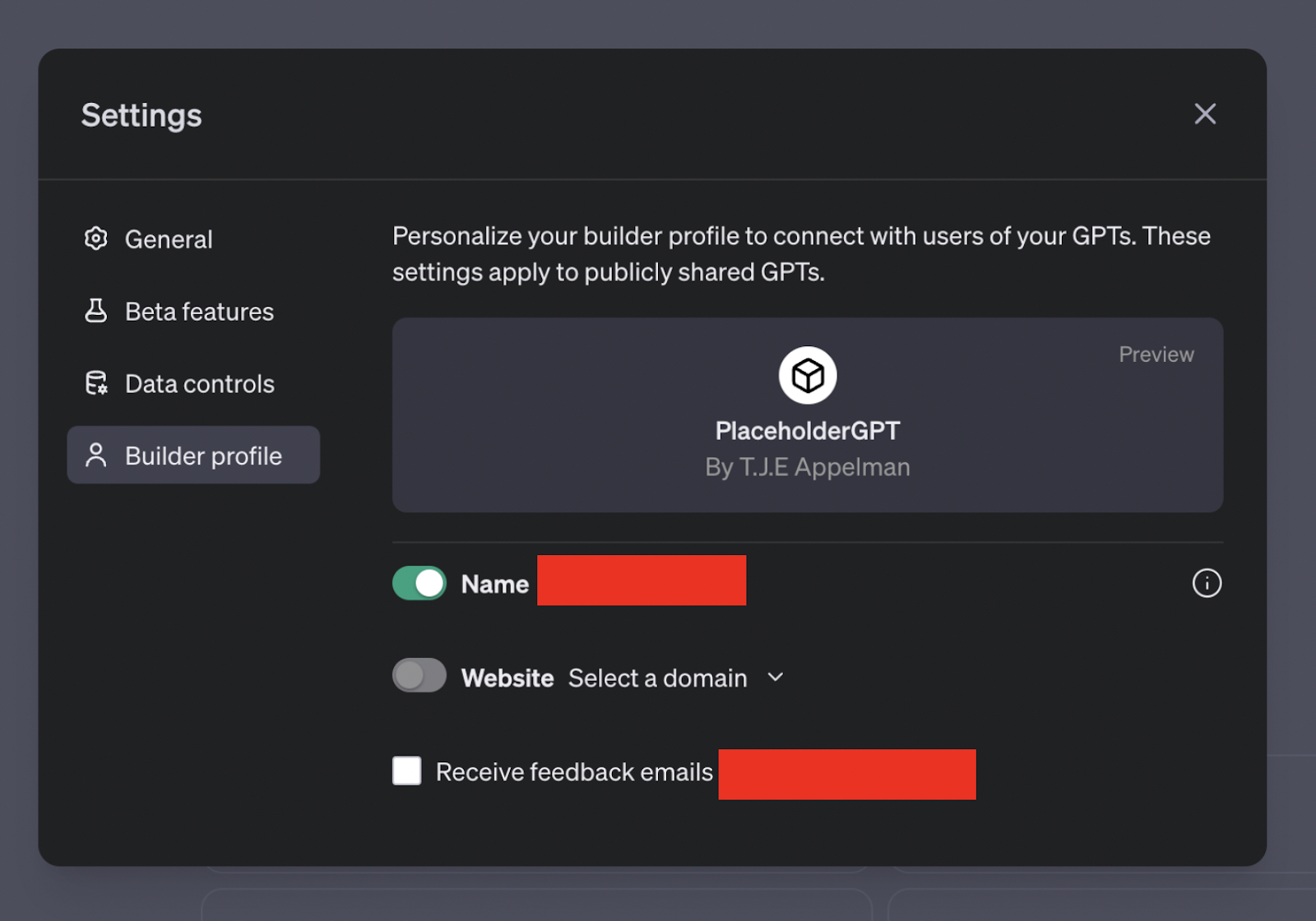Switch to the General settings tab

tap(169, 238)
